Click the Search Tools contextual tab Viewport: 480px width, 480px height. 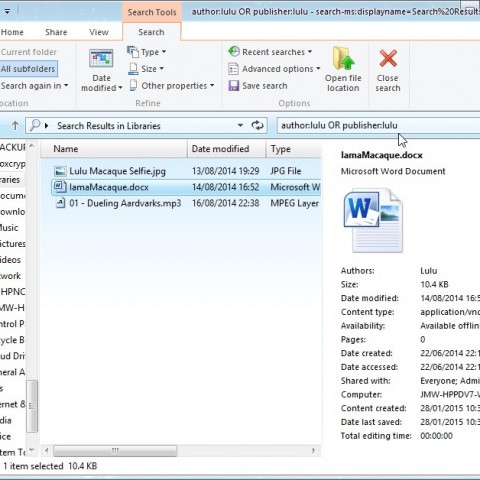click(x=152, y=12)
